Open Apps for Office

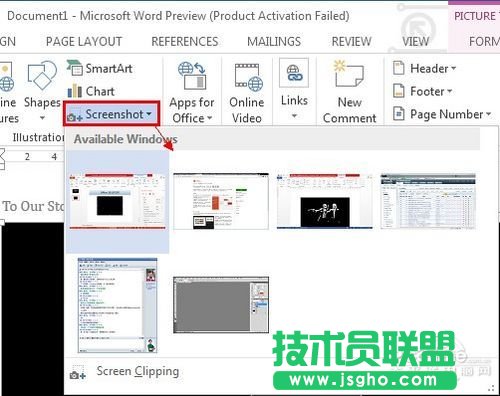[x=192, y=92]
